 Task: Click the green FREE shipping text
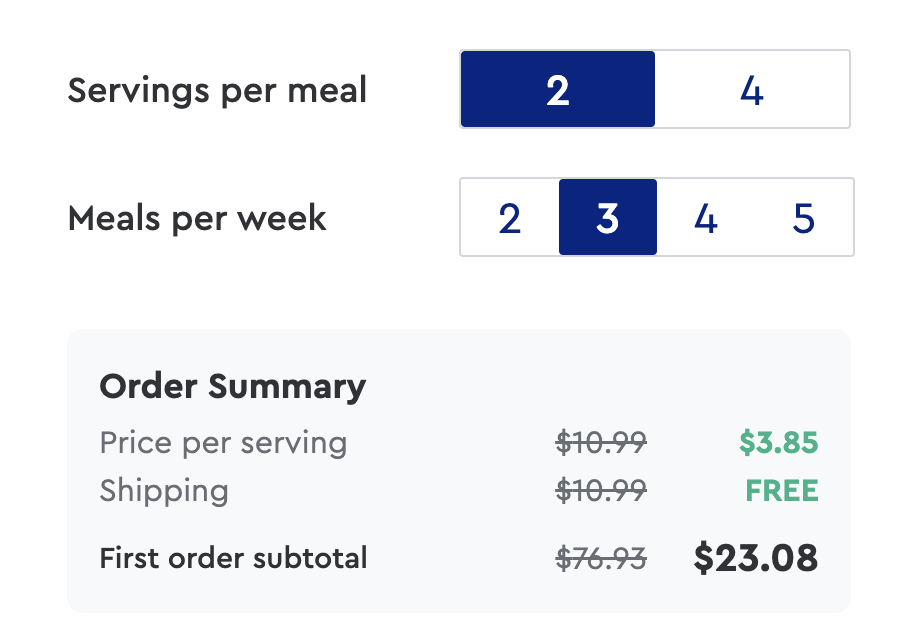(781, 491)
